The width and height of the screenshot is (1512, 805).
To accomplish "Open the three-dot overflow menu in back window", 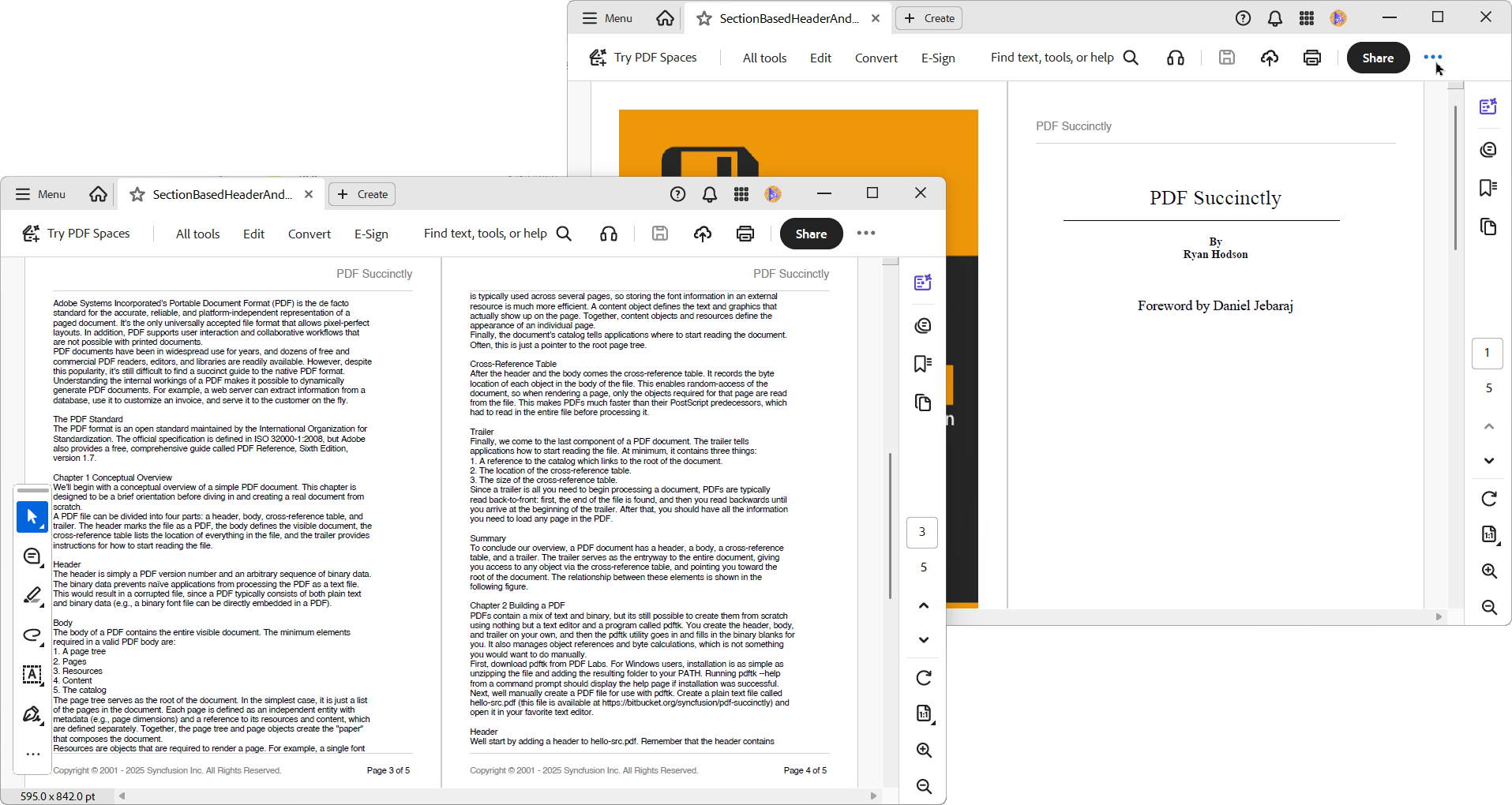I will click(1432, 58).
